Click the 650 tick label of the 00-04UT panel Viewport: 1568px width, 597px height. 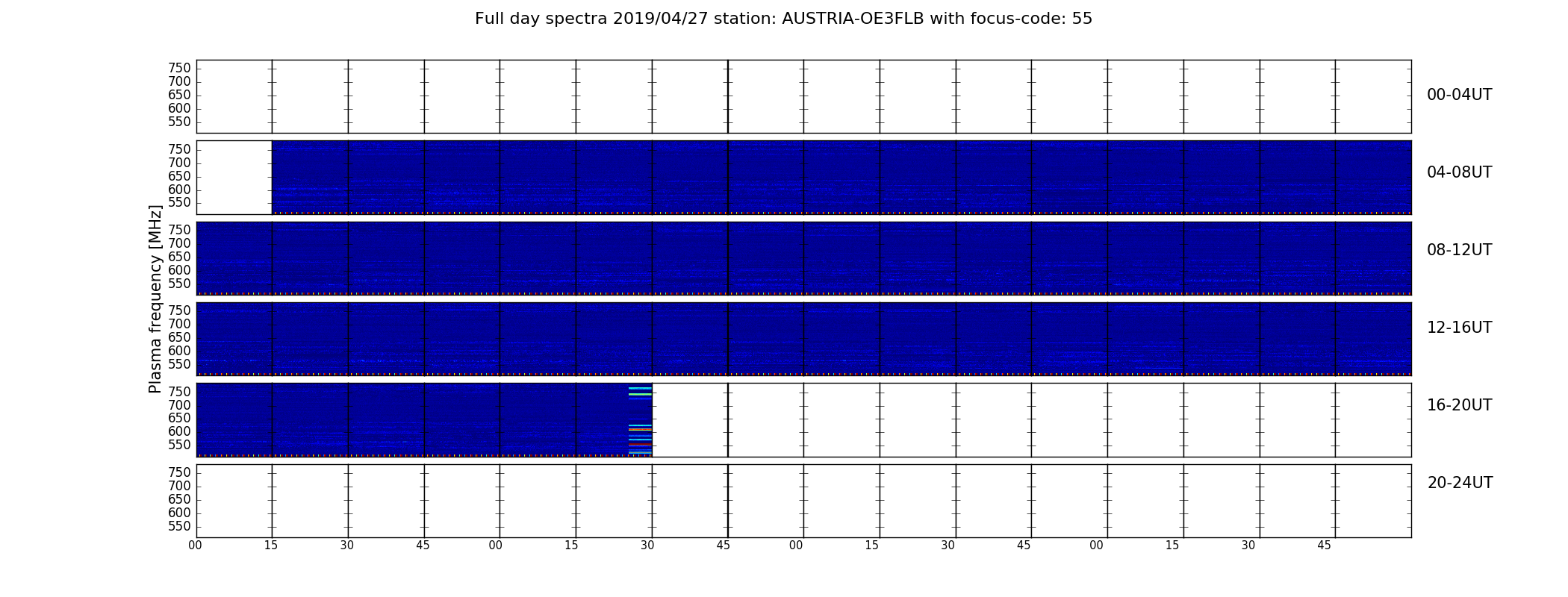click(x=179, y=96)
